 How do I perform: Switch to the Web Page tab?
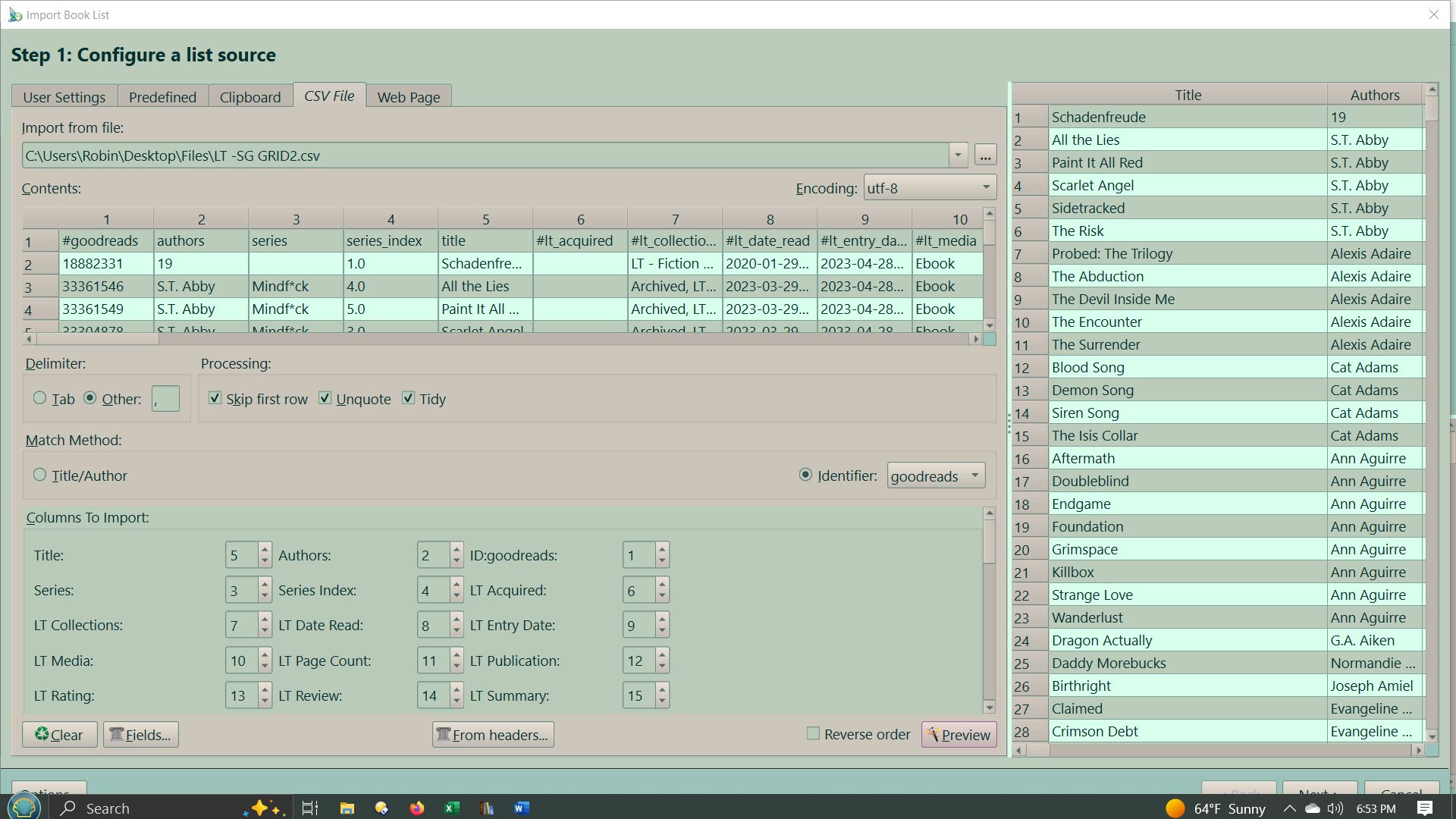coord(408,97)
